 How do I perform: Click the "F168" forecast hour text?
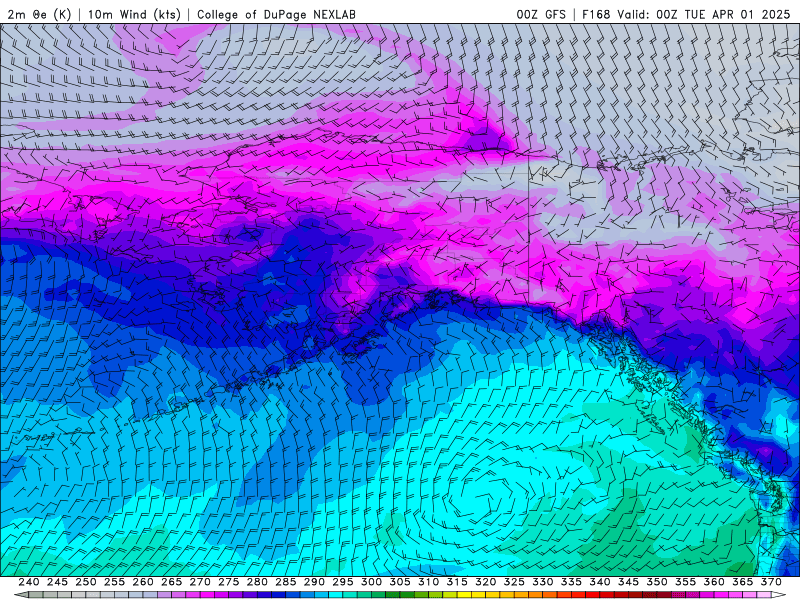[596, 14]
